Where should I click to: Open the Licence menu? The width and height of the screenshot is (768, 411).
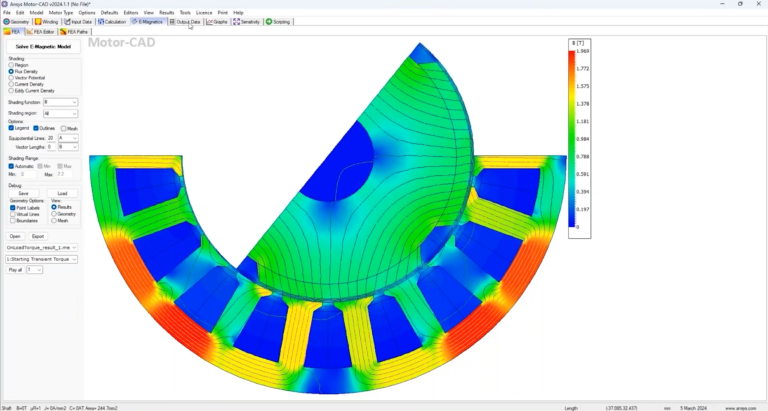click(204, 13)
